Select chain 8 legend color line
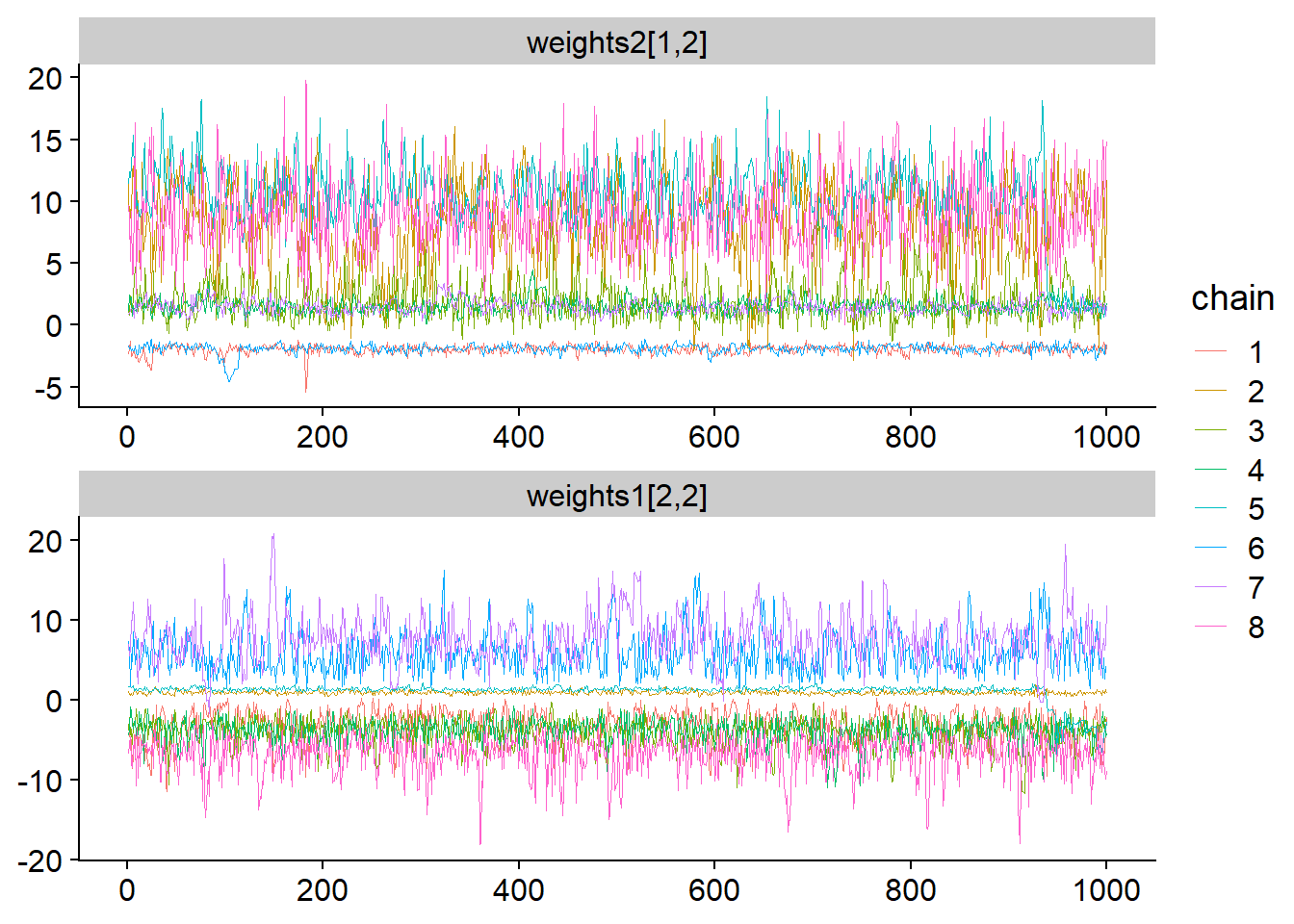 1211,627
